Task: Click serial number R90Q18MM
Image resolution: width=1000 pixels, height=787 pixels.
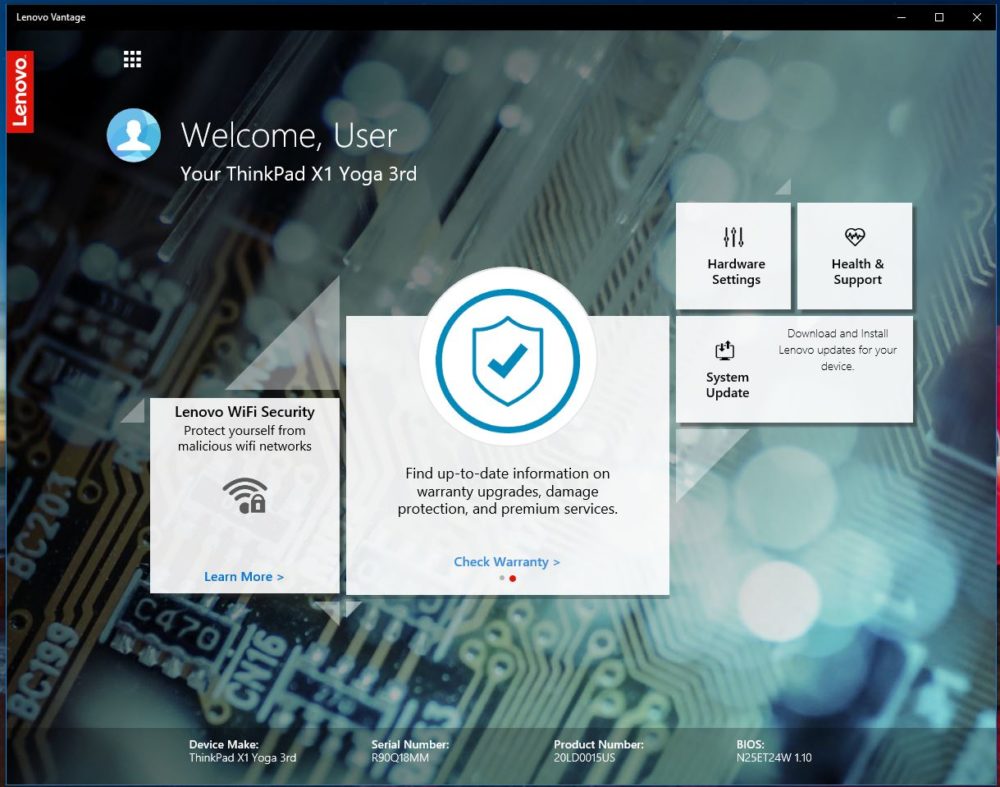Action: (x=400, y=758)
